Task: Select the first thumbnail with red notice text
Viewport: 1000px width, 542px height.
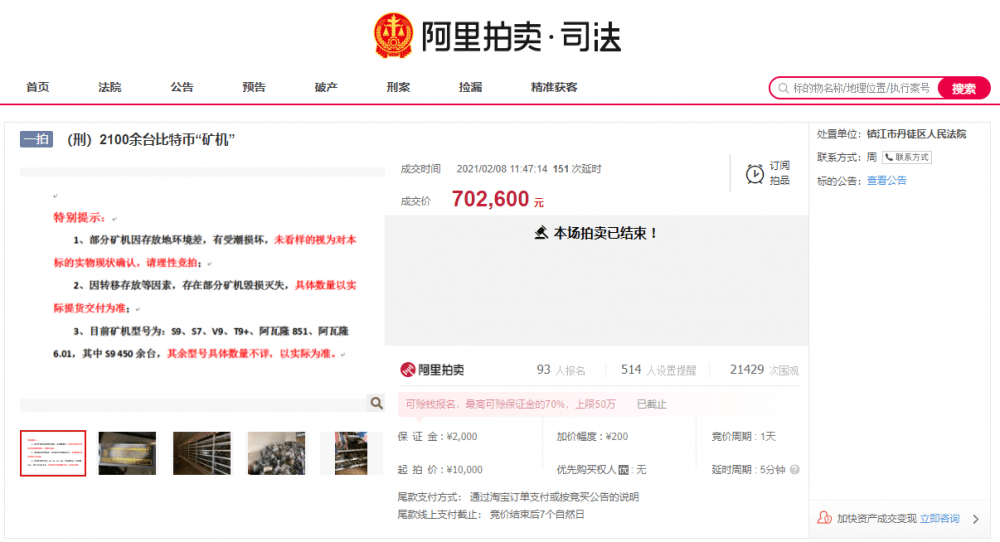Action: click(x=53, y=453)
